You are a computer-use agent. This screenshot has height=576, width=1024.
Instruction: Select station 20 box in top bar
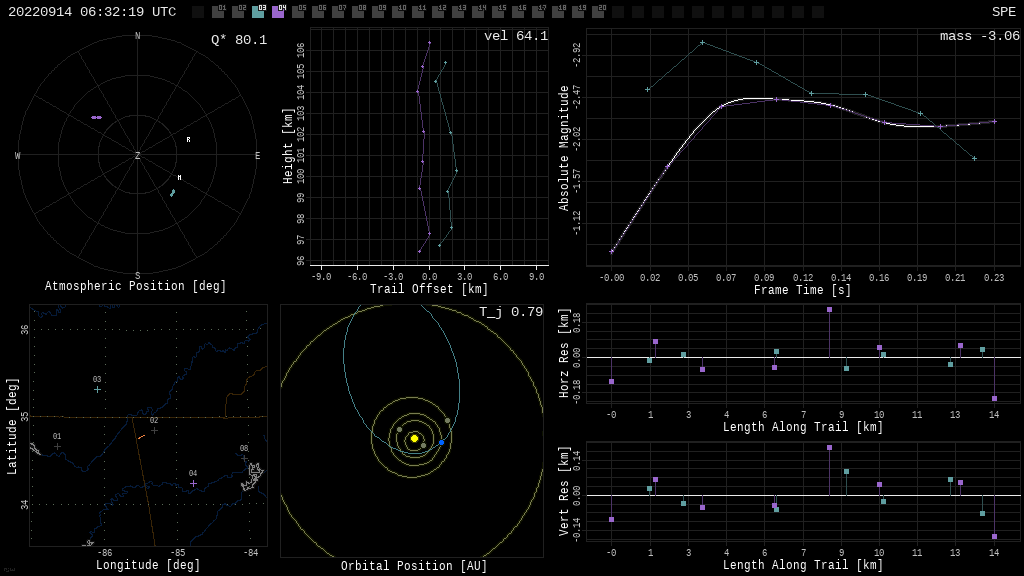pyautogui.click(x=598, y=12)
